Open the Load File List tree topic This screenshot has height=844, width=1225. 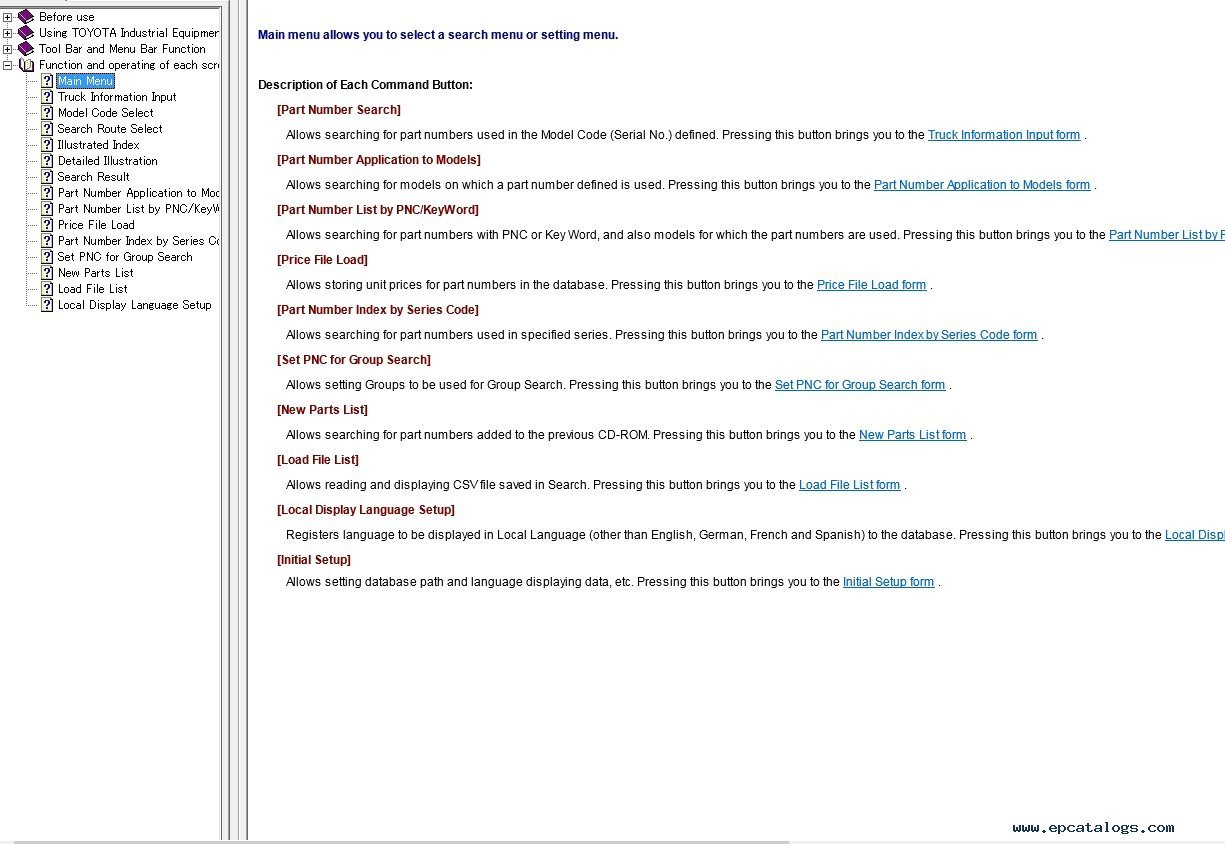93,289
